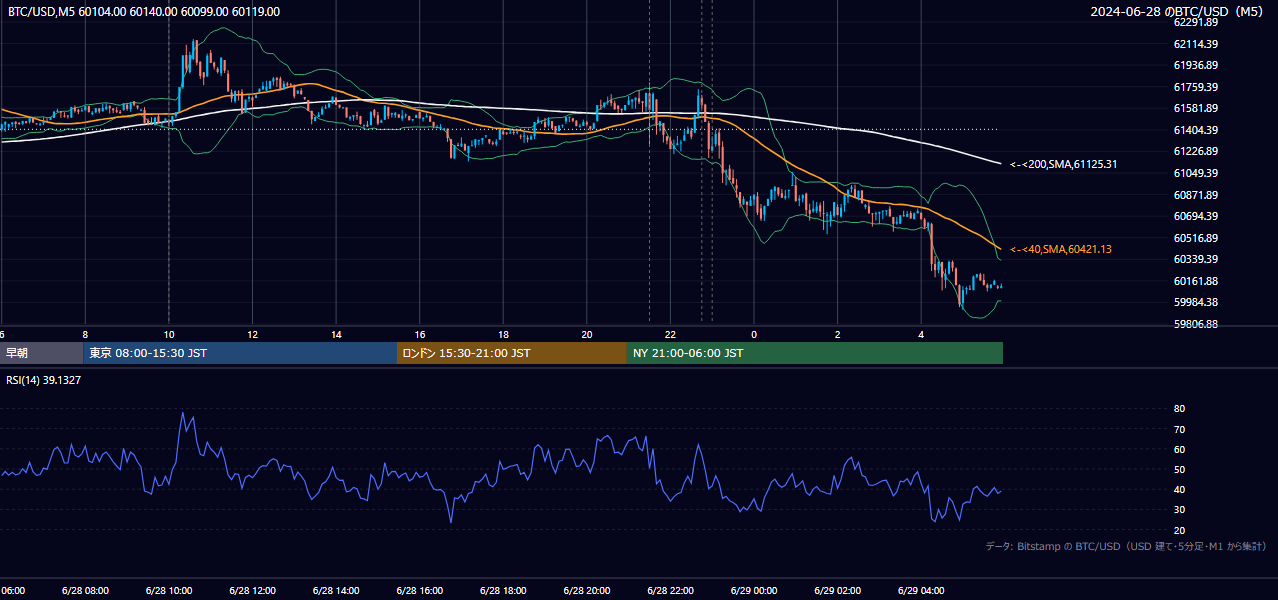The height and width of the screenshot is (600, 1278).
Task: Click hour 22 on price chart time axis
Action: pyautogui.click(x=670, y=334)
